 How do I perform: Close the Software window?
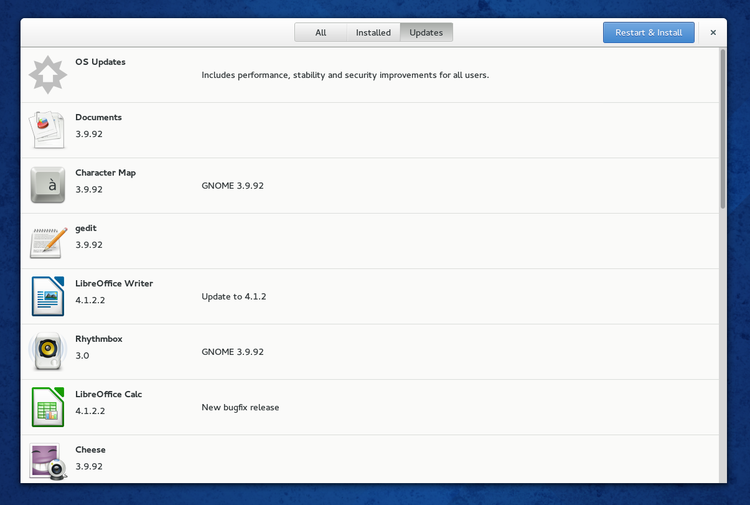713,33
